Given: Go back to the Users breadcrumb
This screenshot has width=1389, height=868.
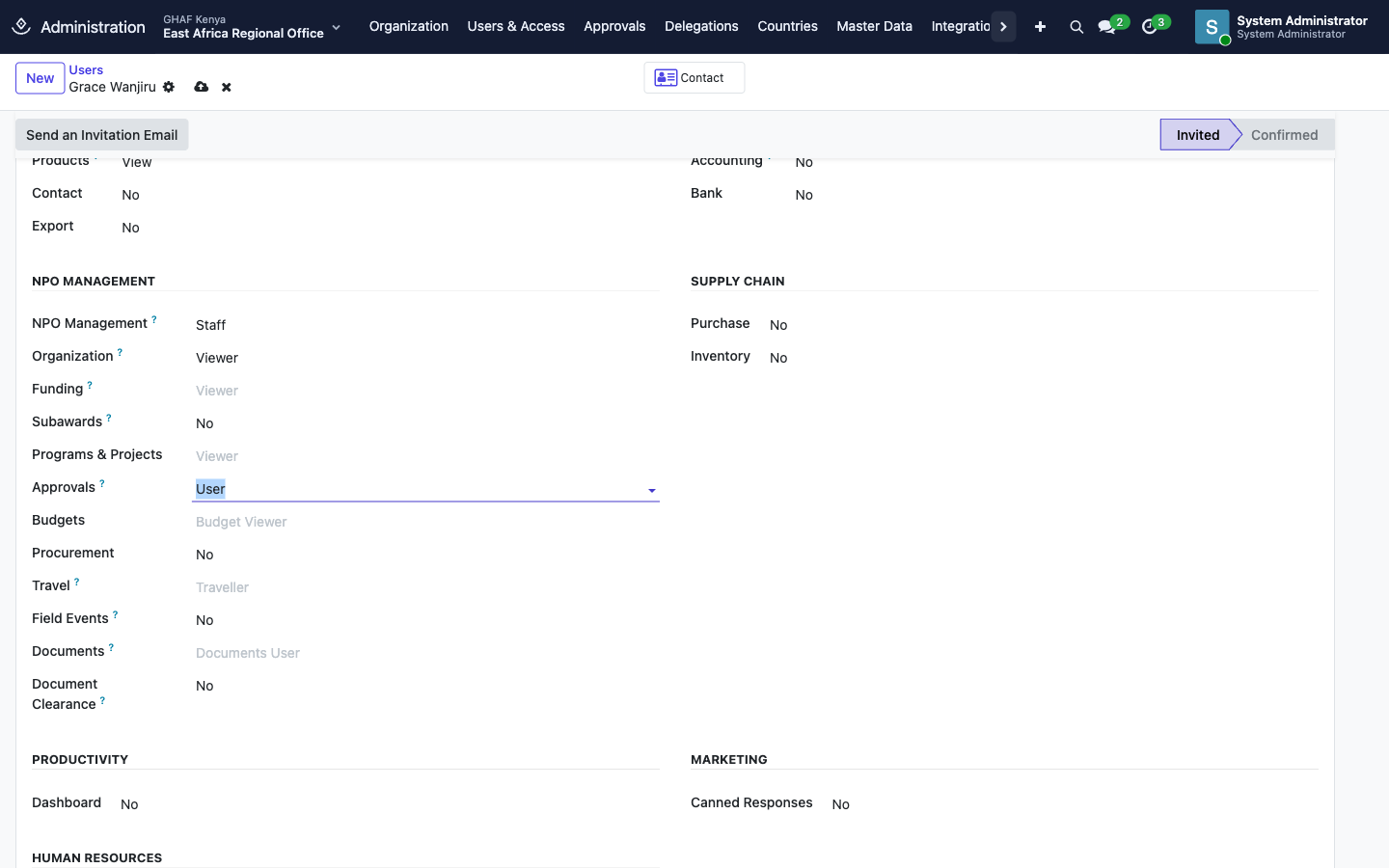Looking at the screenshot, I should pyautogui.click(x=86, y=69).
